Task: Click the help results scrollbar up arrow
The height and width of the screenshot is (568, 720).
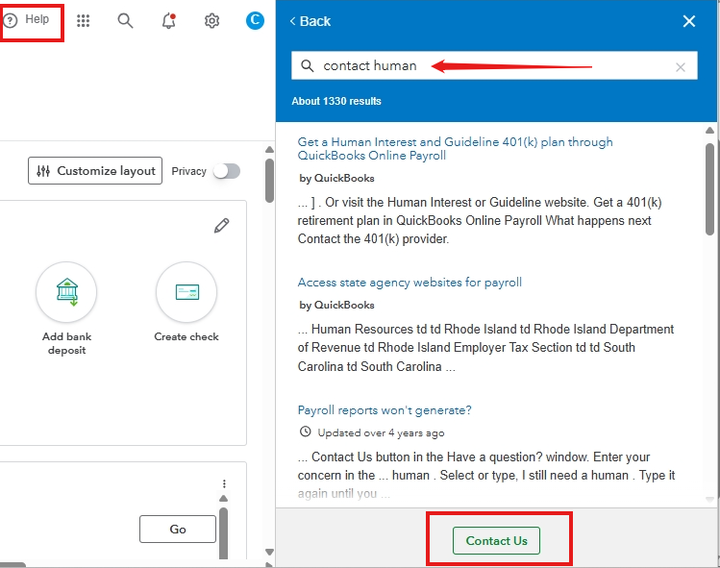Action: tap(709, 130)
